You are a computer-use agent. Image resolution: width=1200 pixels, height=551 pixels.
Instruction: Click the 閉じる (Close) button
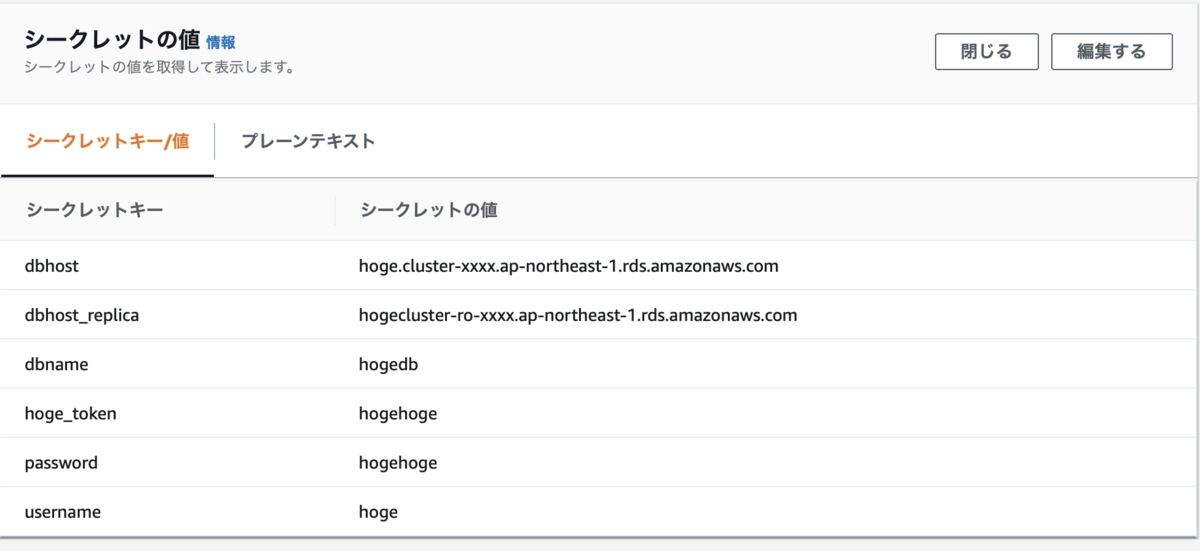[x=986, y=52]
